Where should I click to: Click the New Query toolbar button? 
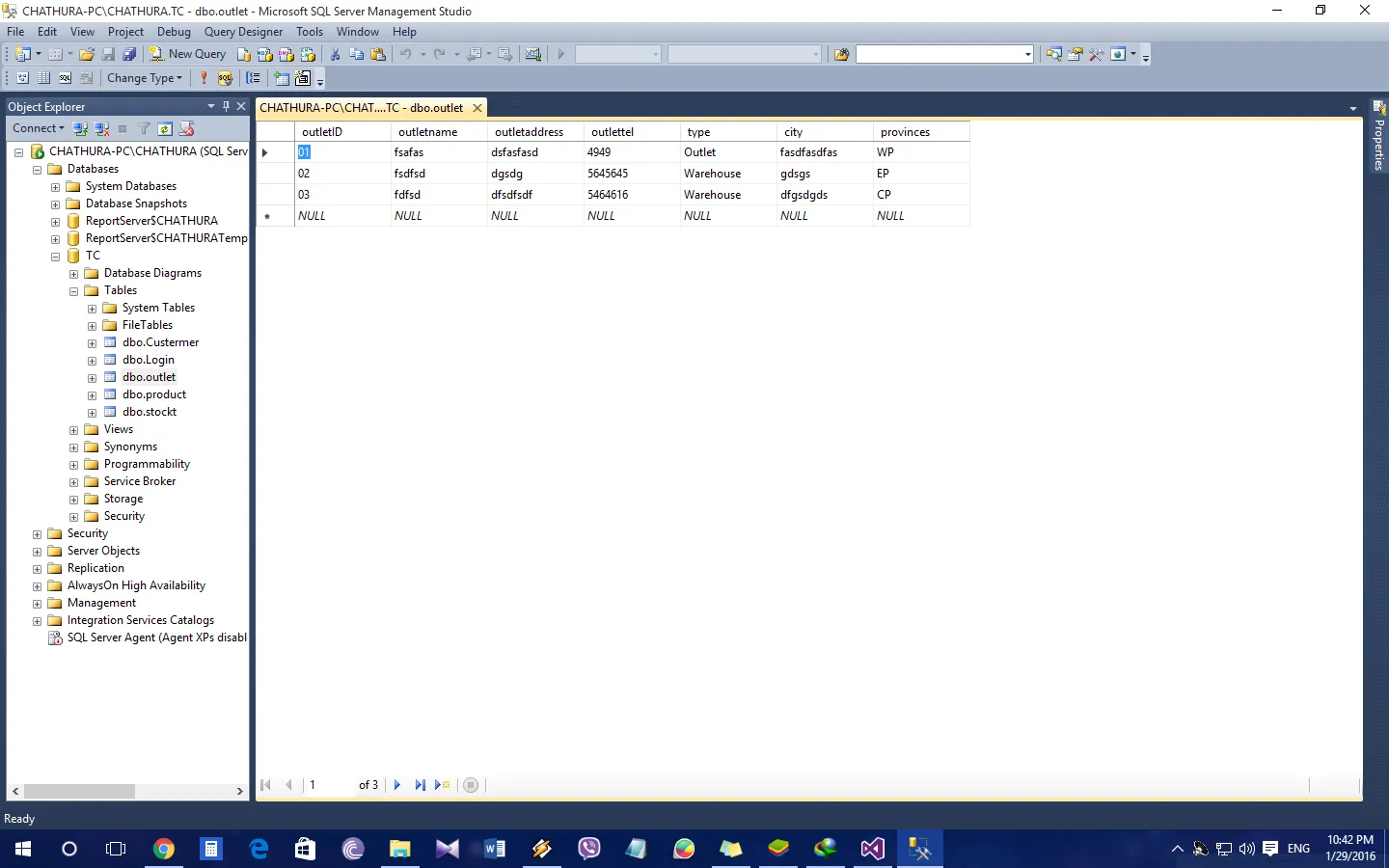pyautogui.click(x=187, y=54)
